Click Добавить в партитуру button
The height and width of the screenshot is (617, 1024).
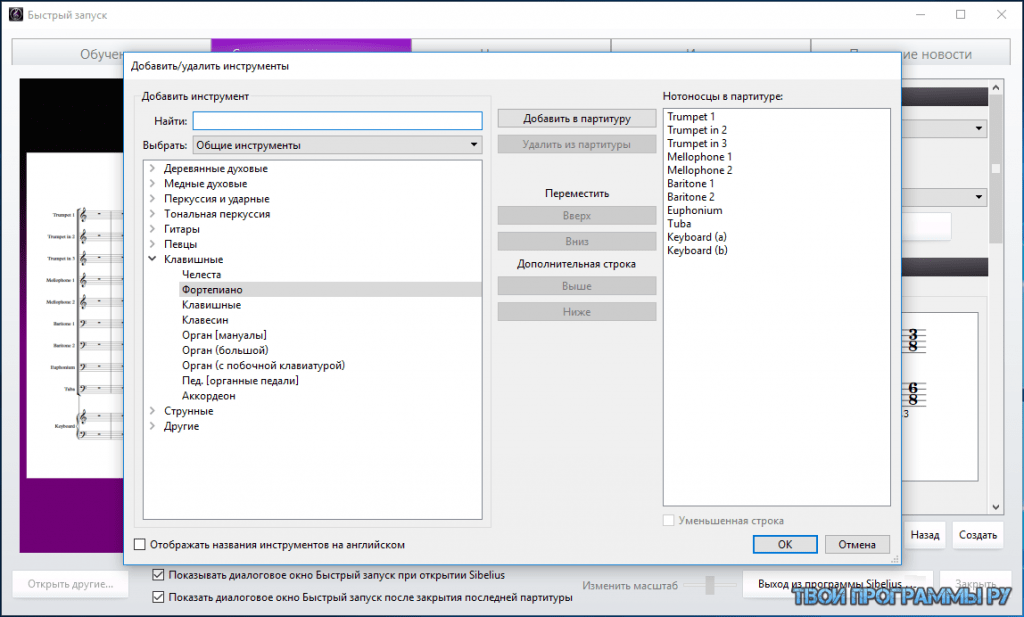pos(577,119)
